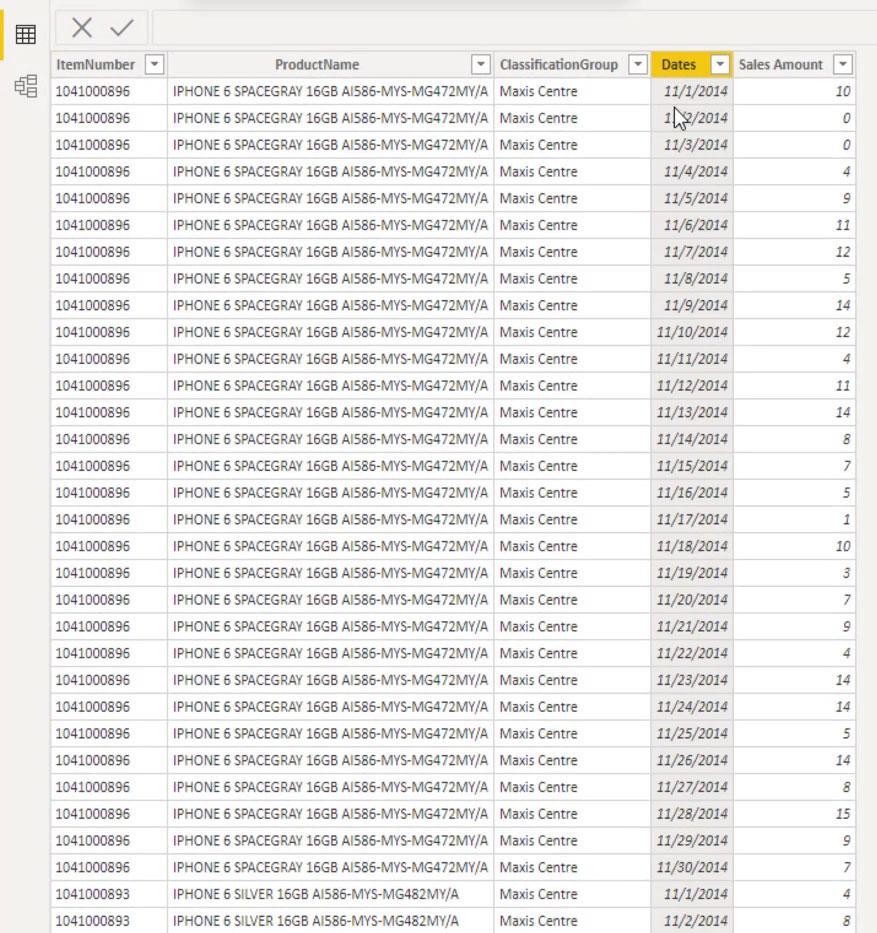The image size is (877, 933).
Task: Select the ProductName column header
Action: pos(317,64)
